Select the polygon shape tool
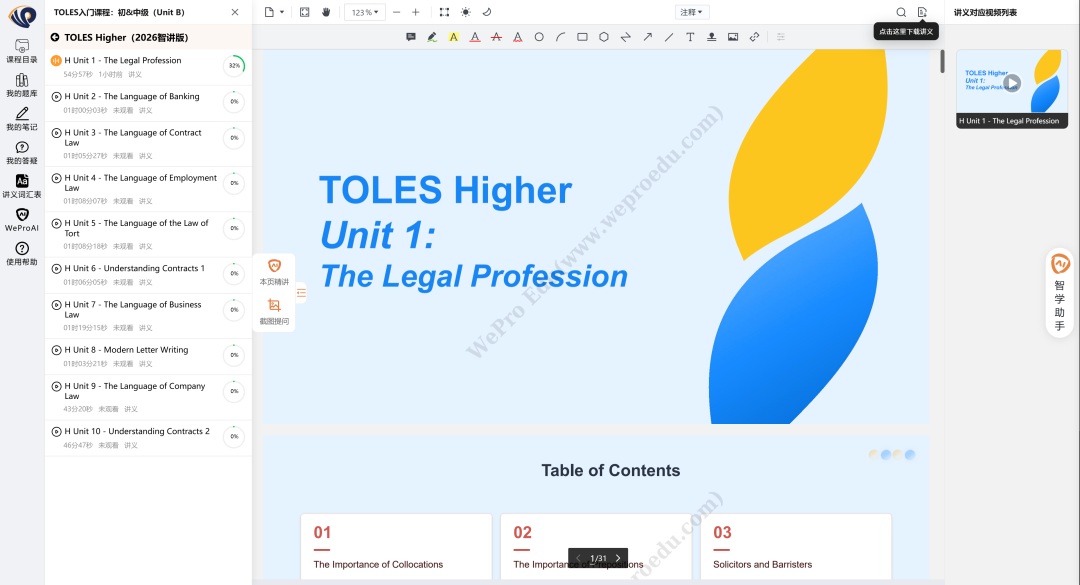Image resolution: width=1080 pixels, height=585 pixels. [x=603, y=37]
